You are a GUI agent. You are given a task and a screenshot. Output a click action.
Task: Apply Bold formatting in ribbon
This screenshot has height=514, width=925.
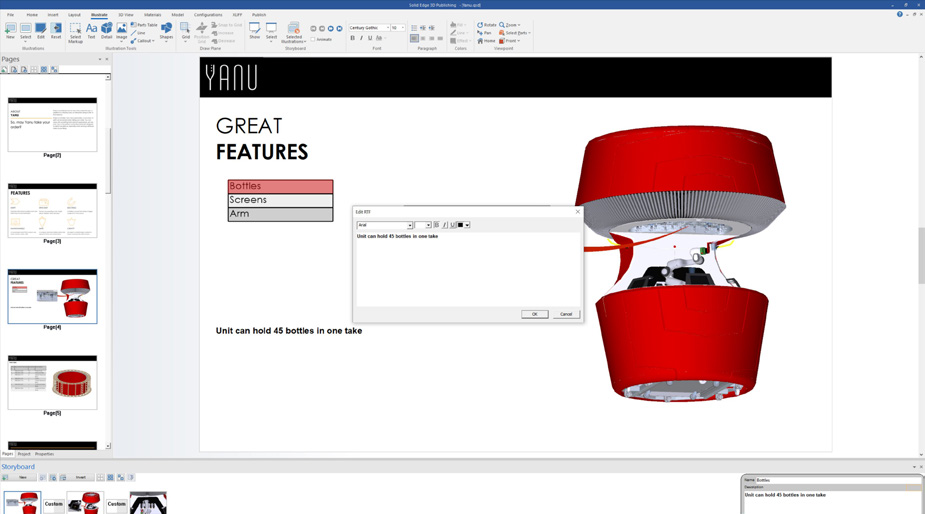(353, 38)
